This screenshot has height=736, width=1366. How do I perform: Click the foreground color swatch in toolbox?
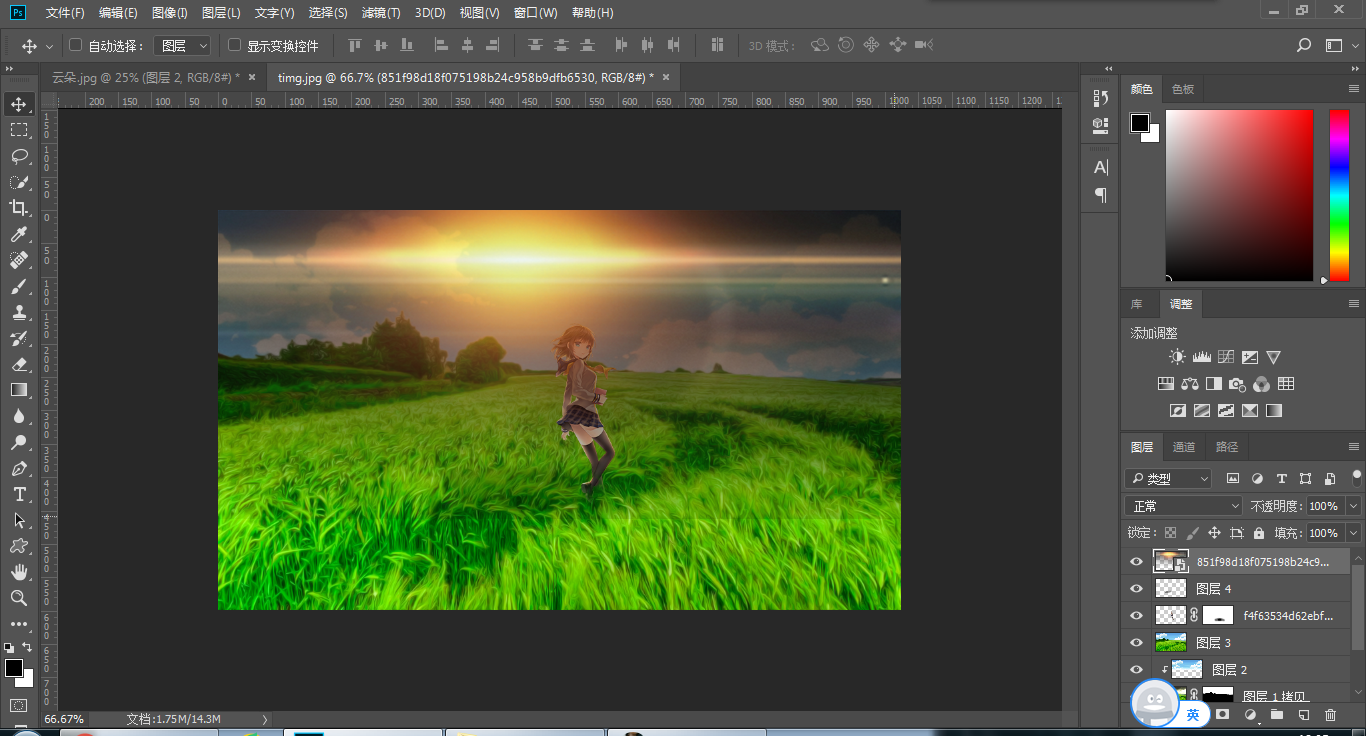(x=13, y=667)
